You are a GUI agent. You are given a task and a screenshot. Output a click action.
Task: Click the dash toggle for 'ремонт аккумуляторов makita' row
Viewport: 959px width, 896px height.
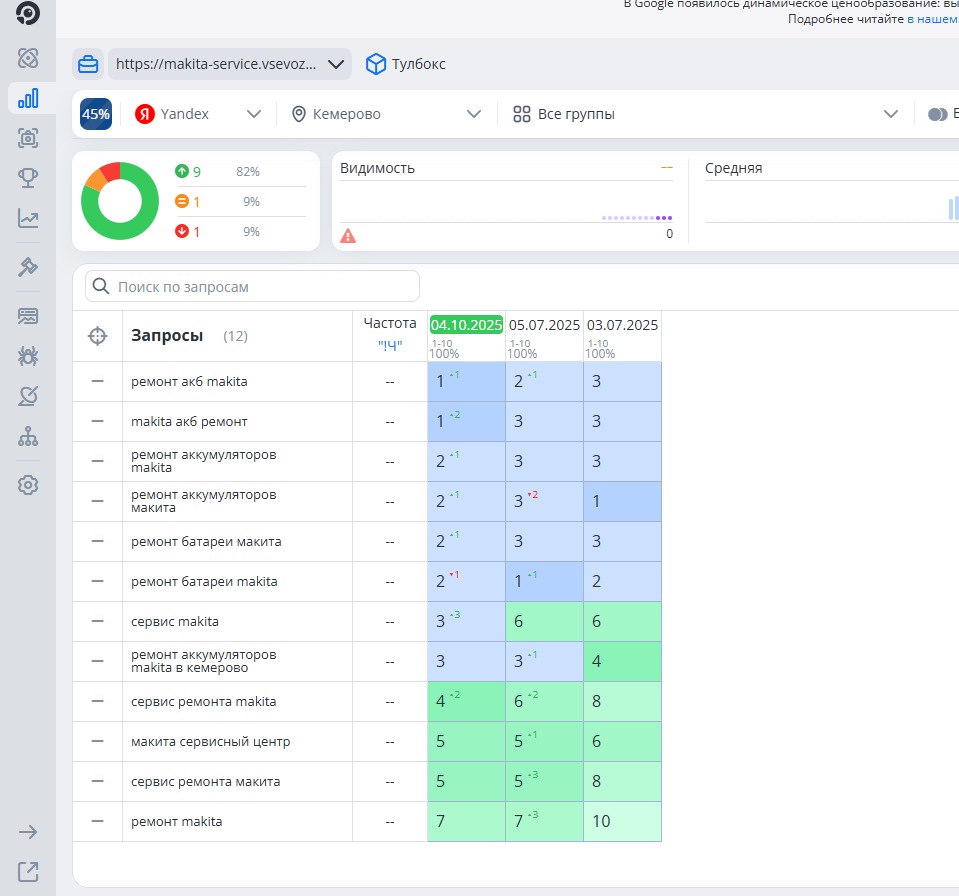pos(97,461)
